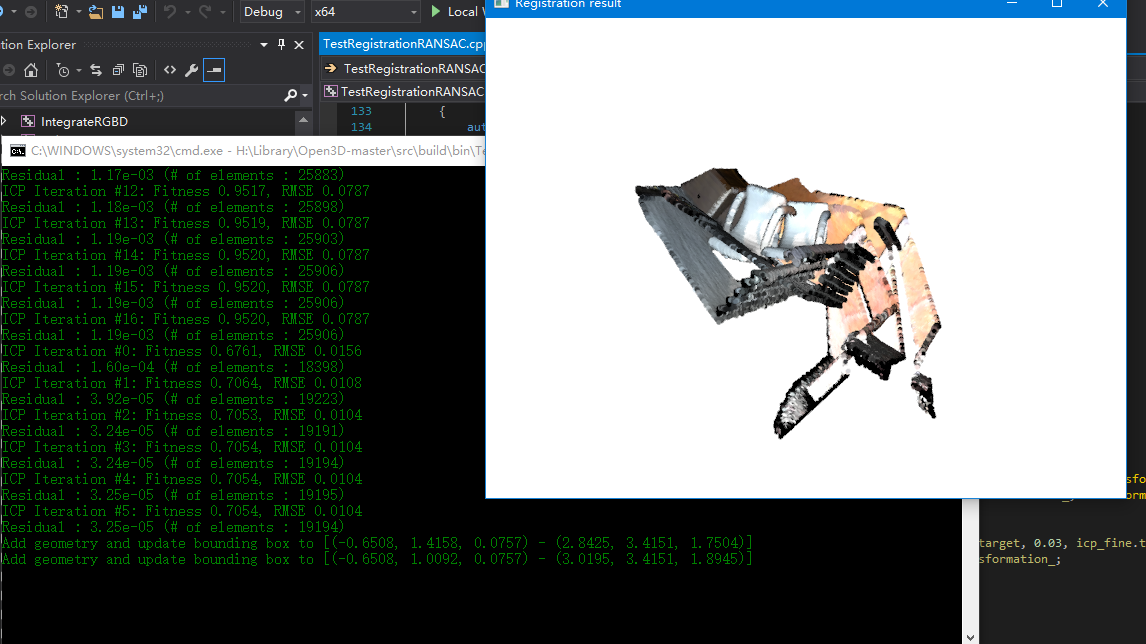Open Properties via the wrench icon
This screenshot has width=1146, height=644.
coord(192,70)
